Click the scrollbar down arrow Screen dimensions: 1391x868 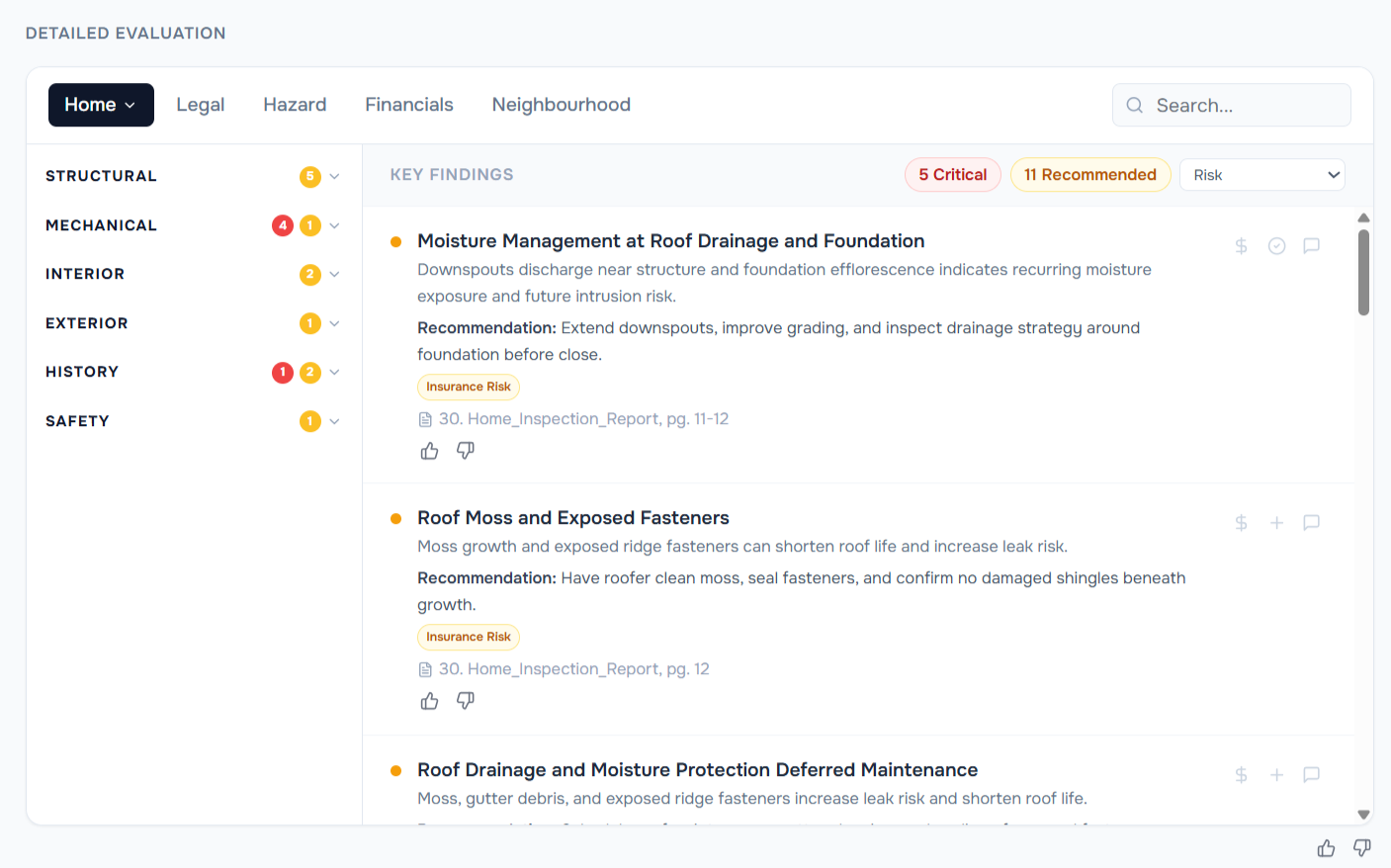(1363, 815)
